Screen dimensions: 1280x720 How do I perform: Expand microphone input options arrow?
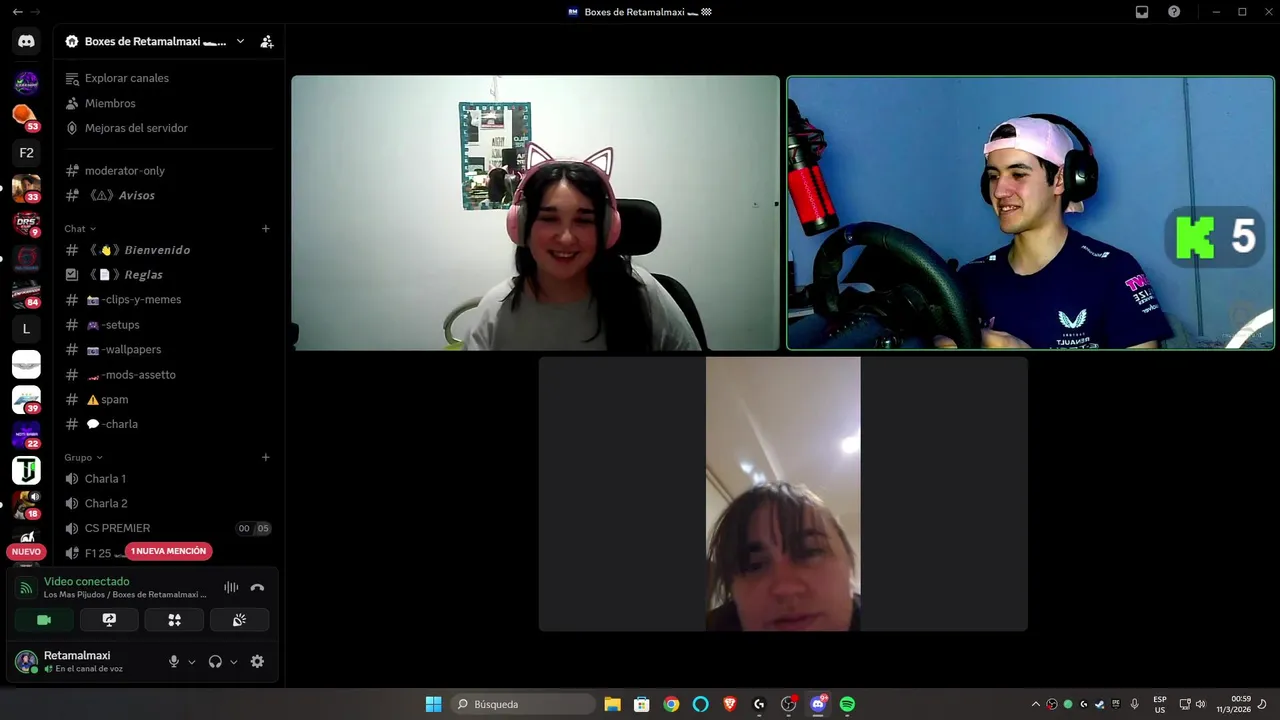pos(191,662)
